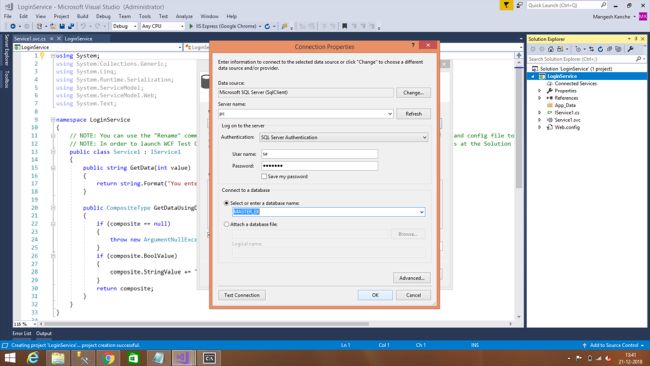The height and width of the screenshot is (366, 650).
Task: Click the Advanced... button
Action: pyautogui.click(x=412, y=278)
